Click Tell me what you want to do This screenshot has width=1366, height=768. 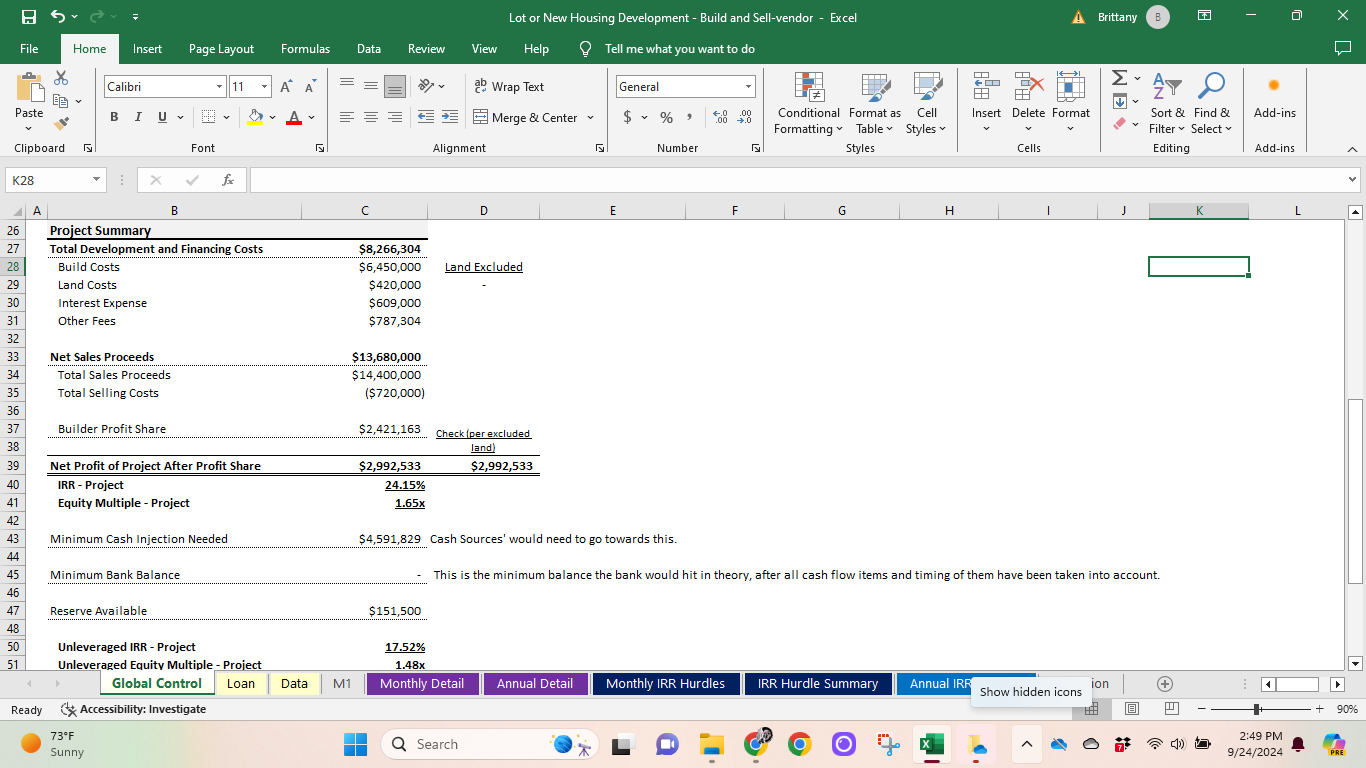[680, 48]
